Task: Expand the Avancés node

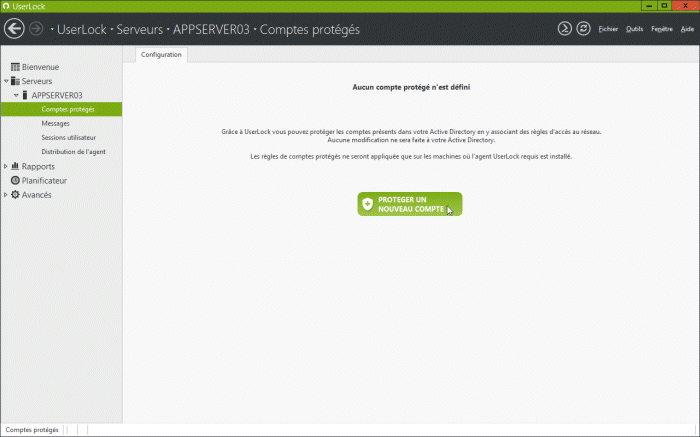Action: pos(6,195)
